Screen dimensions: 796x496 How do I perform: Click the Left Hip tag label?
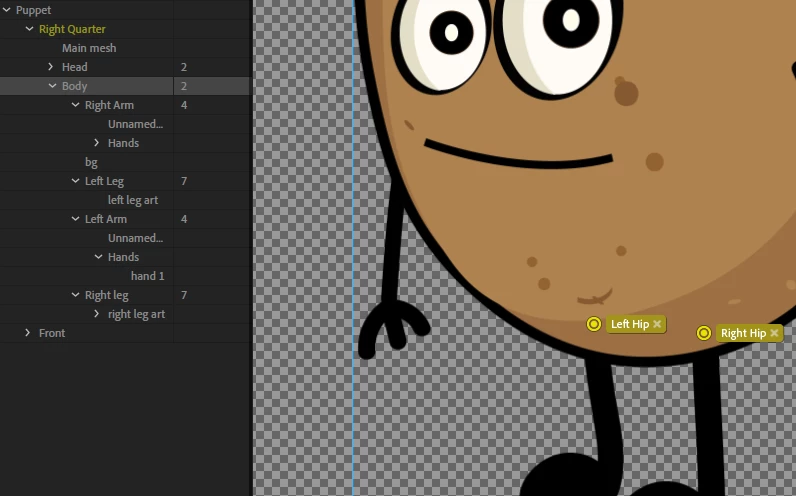[x=630, y=324]
